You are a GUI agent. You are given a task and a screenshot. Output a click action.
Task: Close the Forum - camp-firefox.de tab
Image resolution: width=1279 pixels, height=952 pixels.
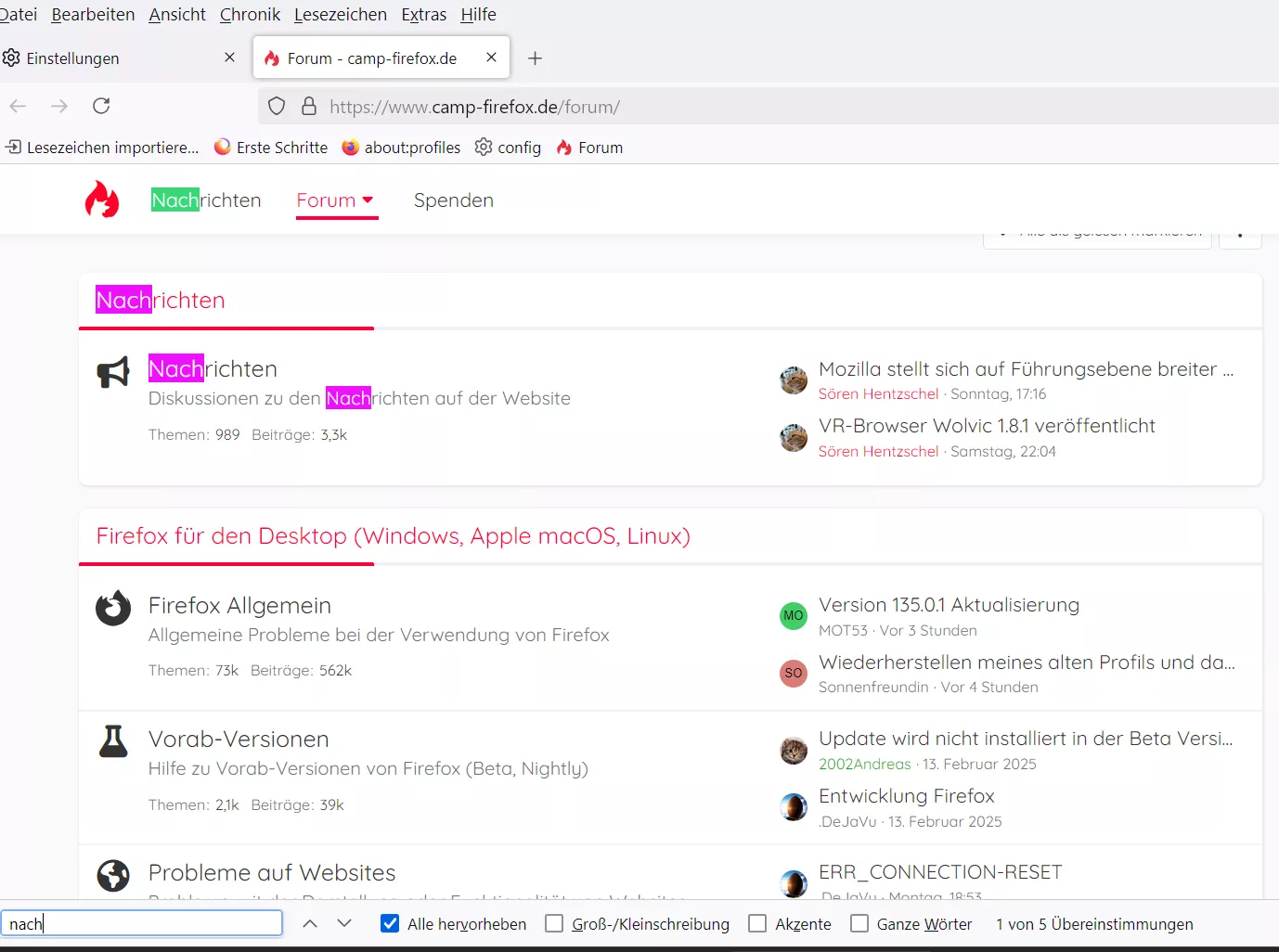[x=491, y=58]
